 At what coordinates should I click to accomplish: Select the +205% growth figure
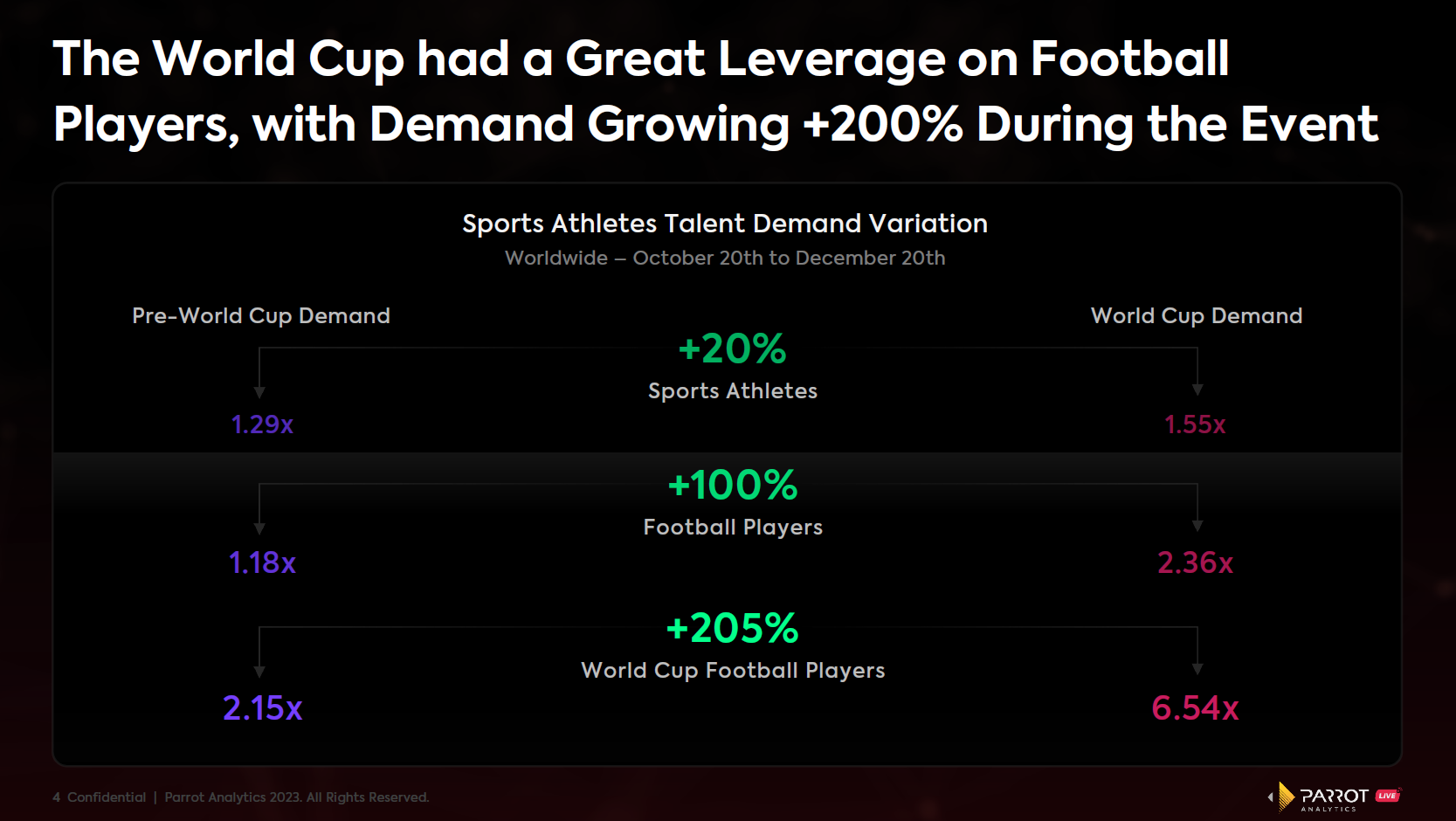732,629
